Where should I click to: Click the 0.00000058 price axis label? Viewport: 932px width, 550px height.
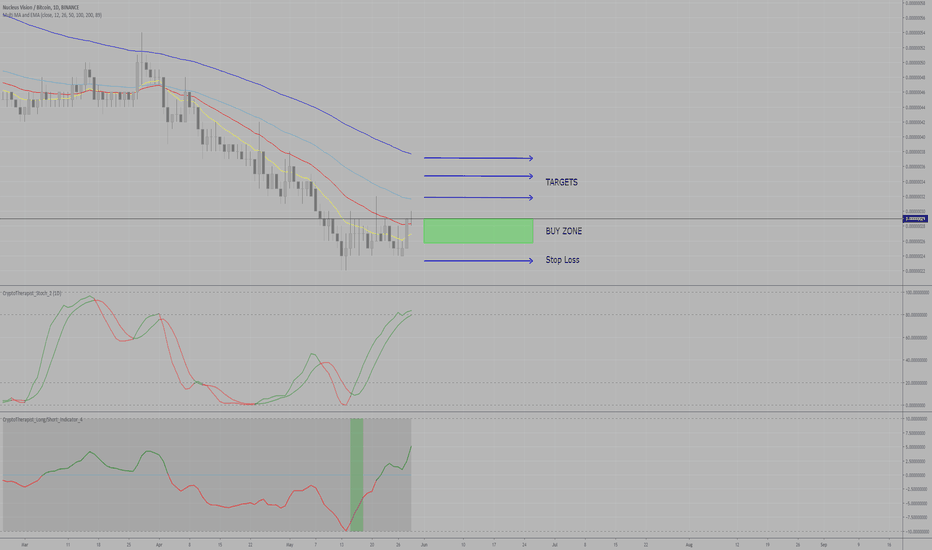(x=915, y=3)
